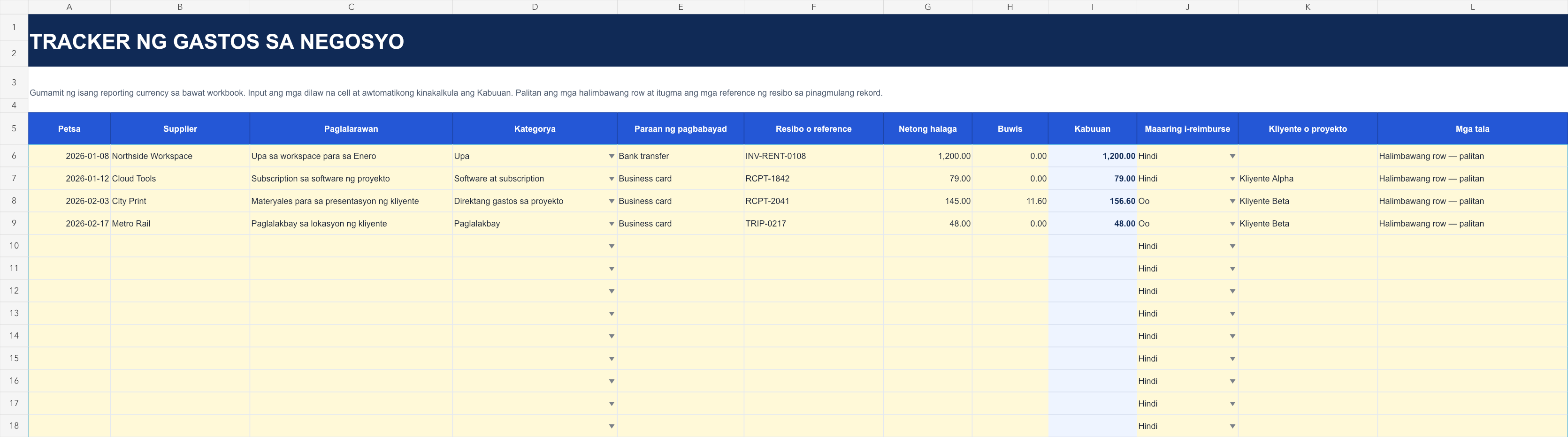Click the Netong halaga header cell
1568x437 pixels.
(928, 128)
